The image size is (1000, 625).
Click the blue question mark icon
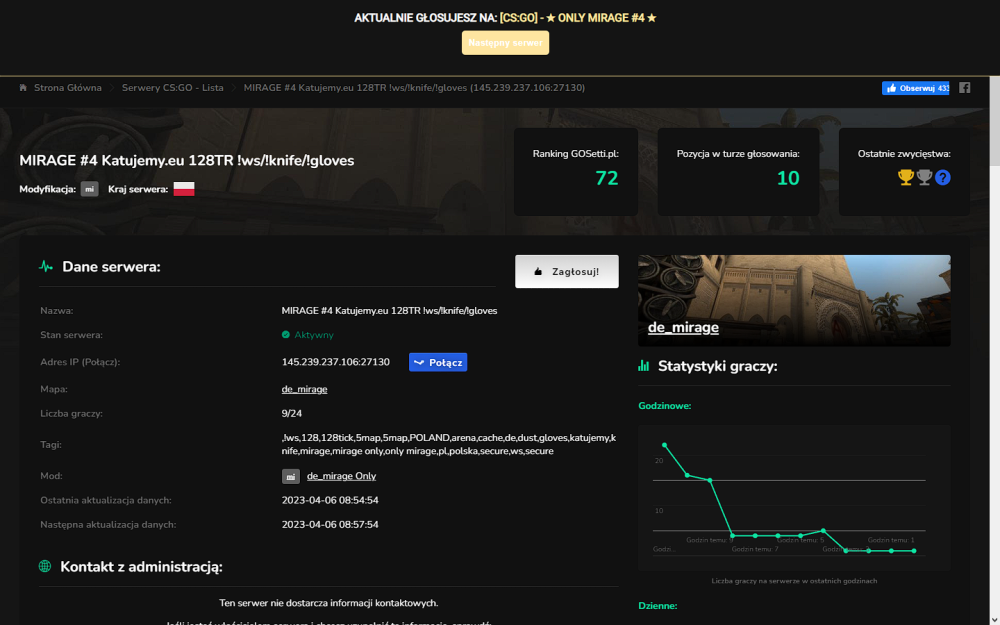(943, 177)
